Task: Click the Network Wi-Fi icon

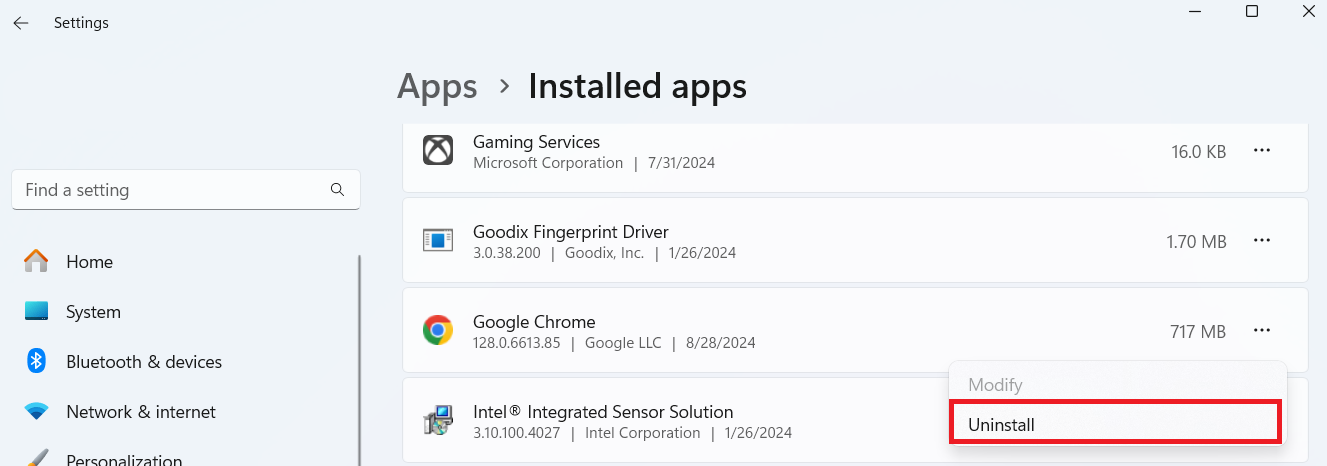Action: [36, 412]
